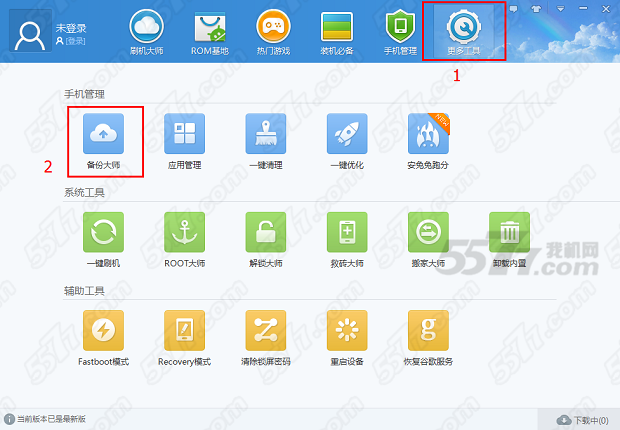Launch the 一键刷机 flash tool
This screenshot has width=620, height=430.
[103, 240]
